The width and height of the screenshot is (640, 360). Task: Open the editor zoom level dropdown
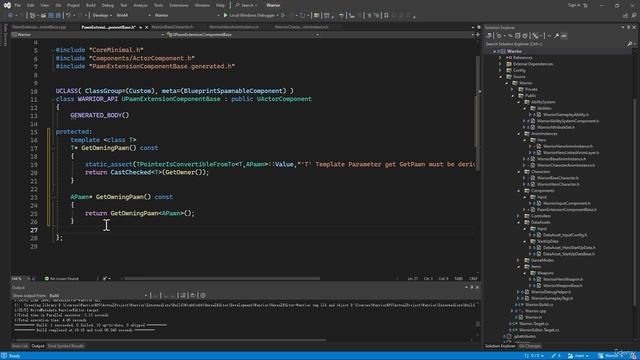(x=20, y=279)
